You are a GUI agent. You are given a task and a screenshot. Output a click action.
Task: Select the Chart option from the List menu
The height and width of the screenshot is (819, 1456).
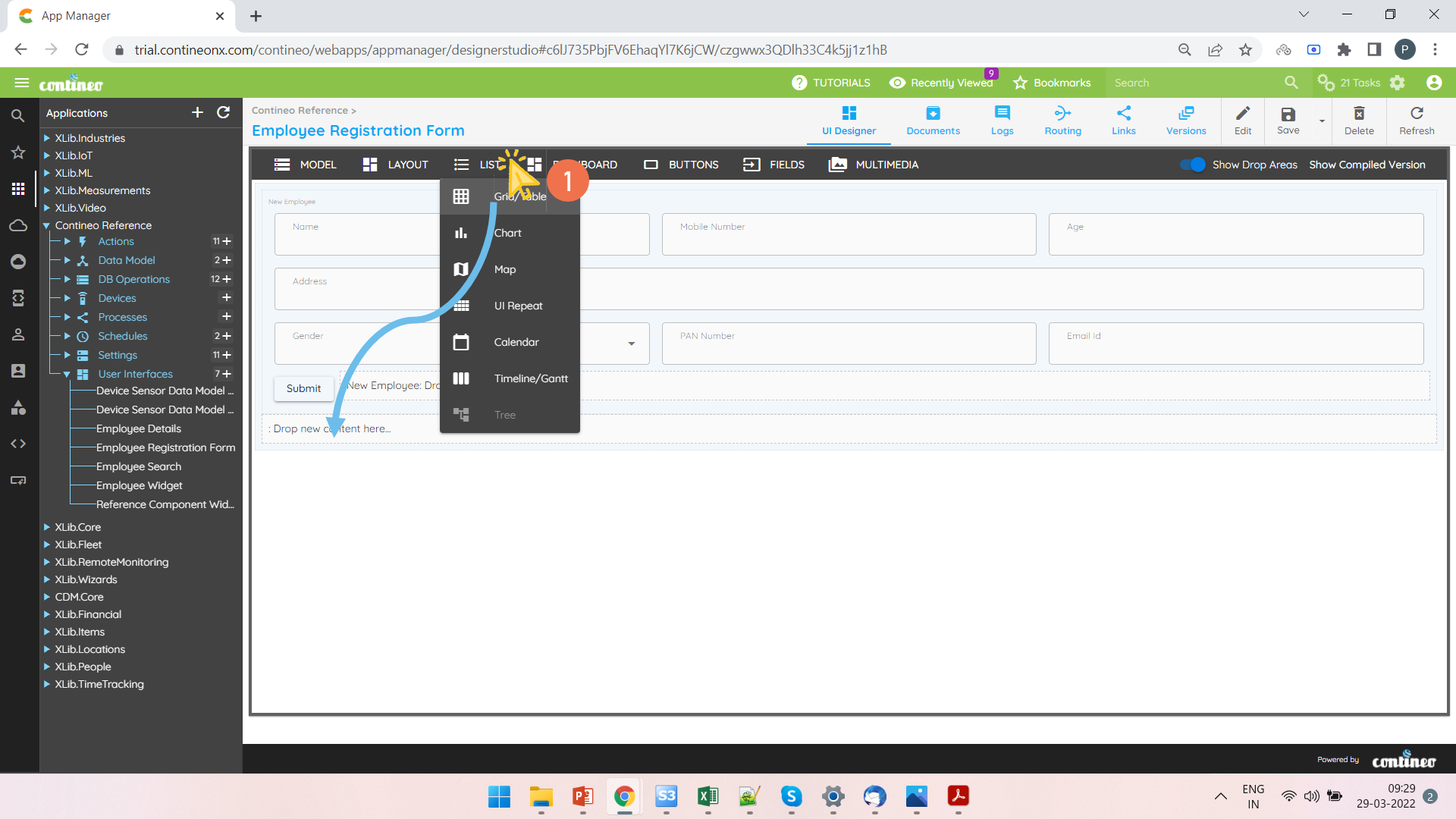[507, 233]
